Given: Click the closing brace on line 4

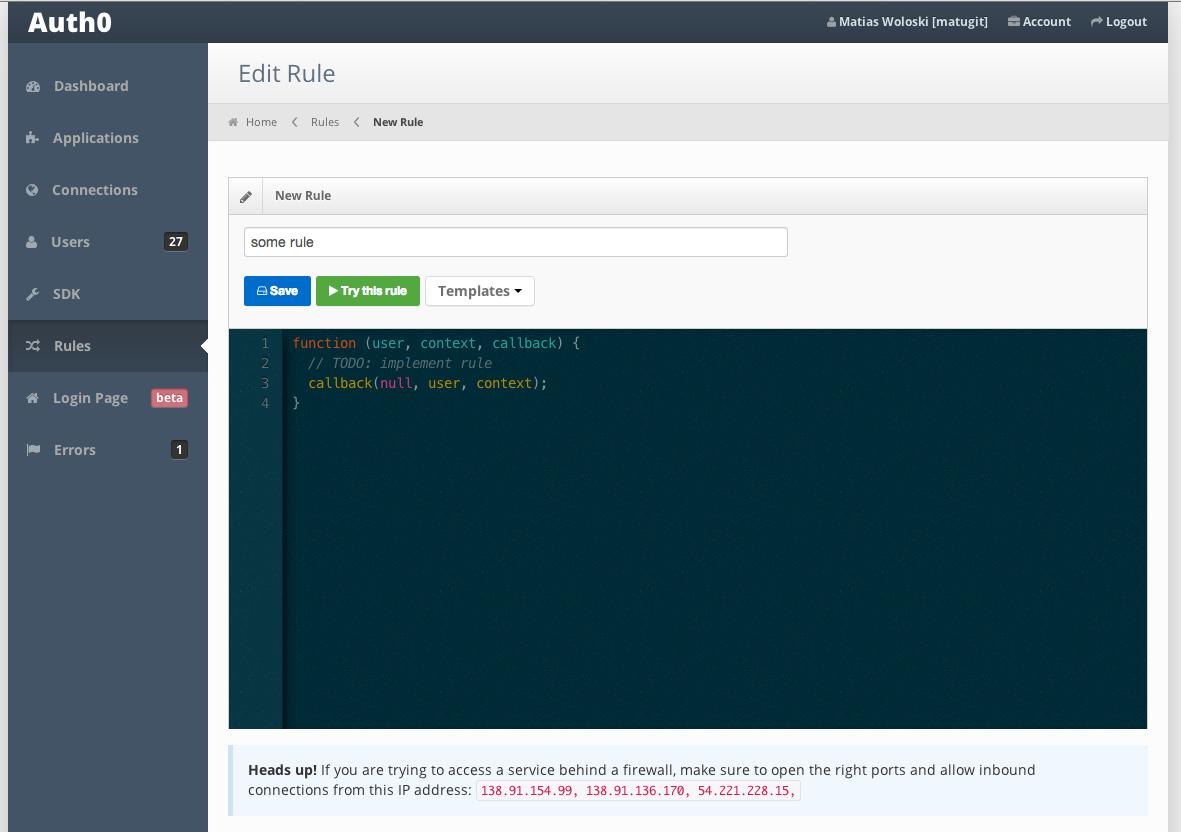Looking at the screenshot, I should pos(296,403).
